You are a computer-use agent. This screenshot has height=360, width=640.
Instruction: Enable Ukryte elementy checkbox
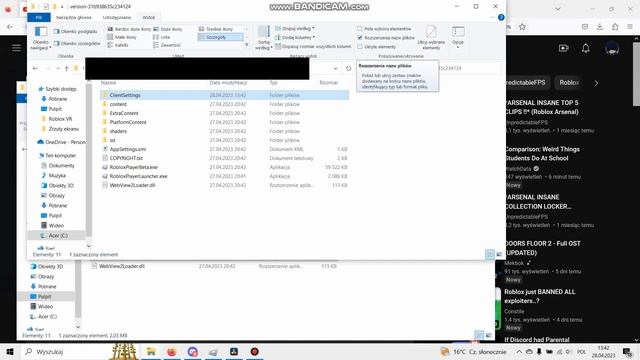(x=360, y=47)
